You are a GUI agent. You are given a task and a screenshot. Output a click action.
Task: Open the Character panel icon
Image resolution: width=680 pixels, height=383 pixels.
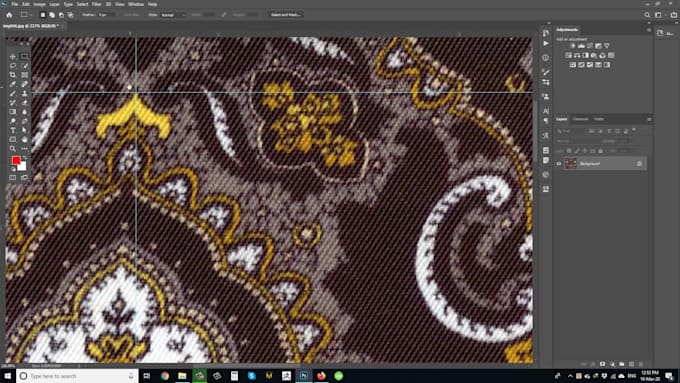point(546,111)
